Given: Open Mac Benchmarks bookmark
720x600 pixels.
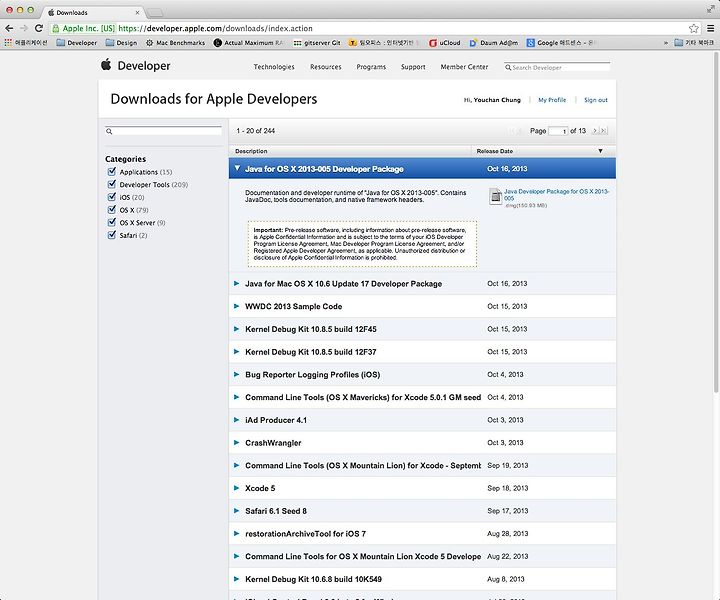Looking at the screenshot, I should [x=175, y=43].
